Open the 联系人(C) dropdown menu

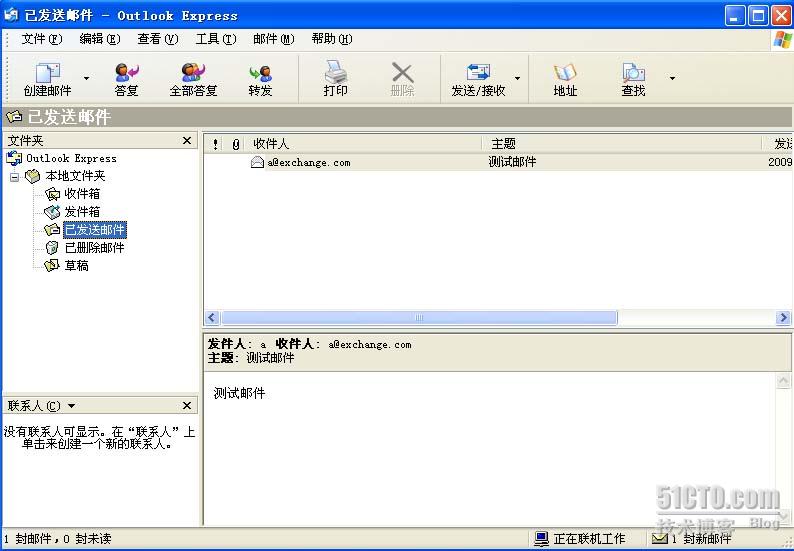click(x=42, y=406)
